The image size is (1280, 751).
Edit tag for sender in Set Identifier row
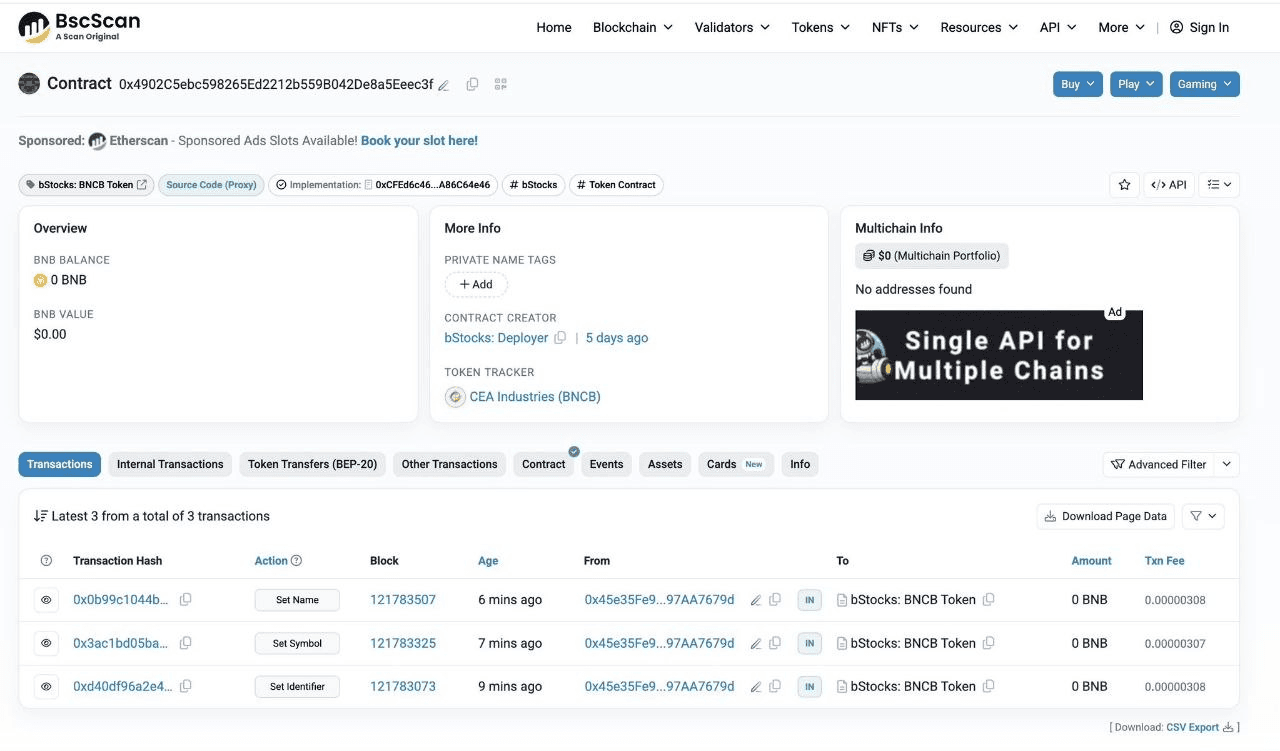[756, 687]
